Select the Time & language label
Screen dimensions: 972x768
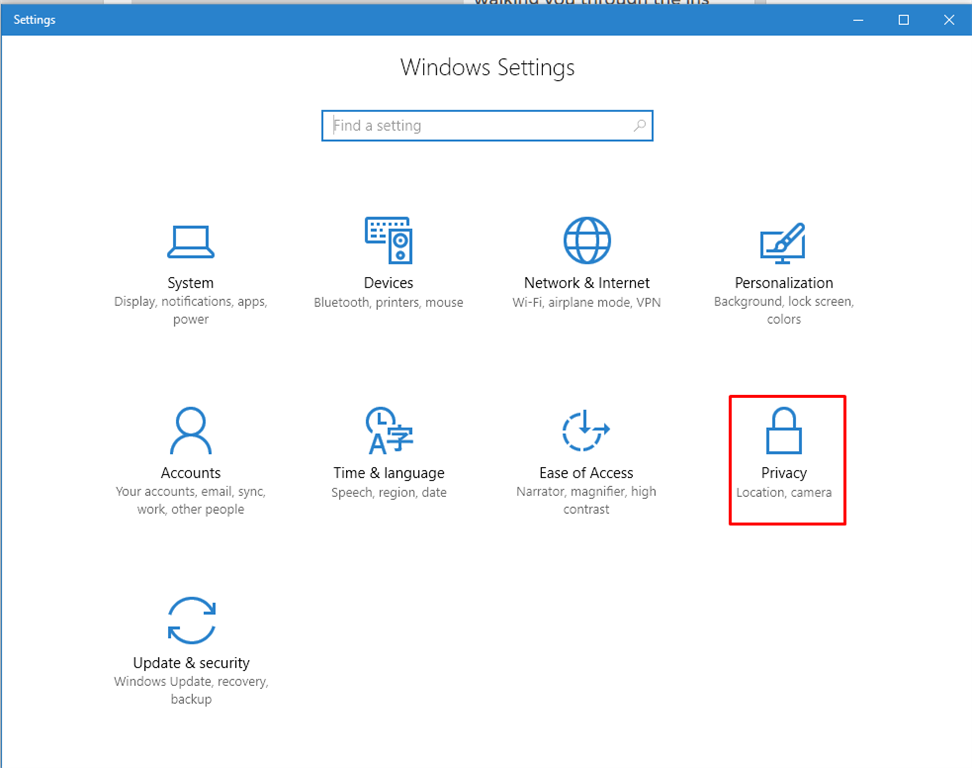389,473
